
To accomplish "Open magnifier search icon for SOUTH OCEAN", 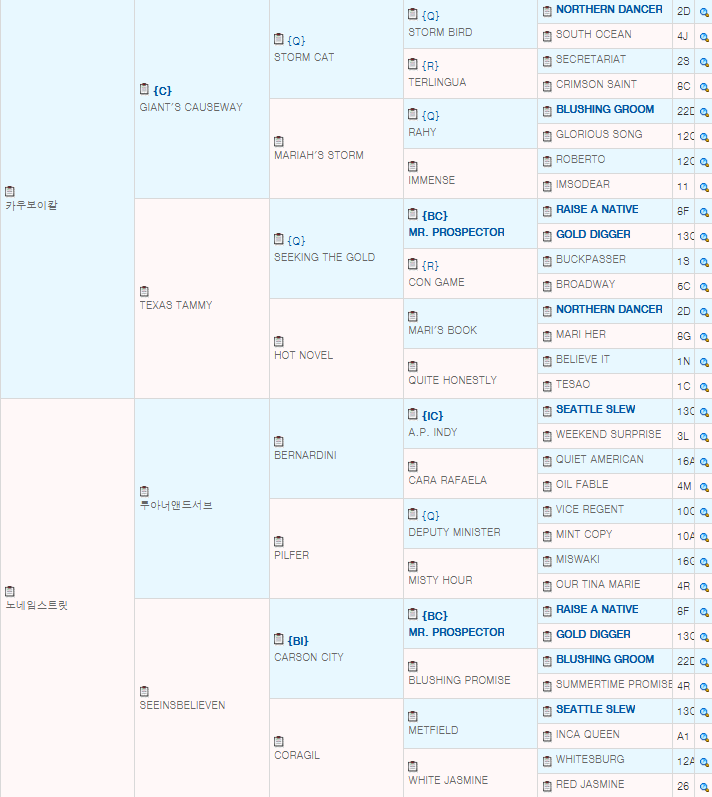I will click(x=704, y=37).
